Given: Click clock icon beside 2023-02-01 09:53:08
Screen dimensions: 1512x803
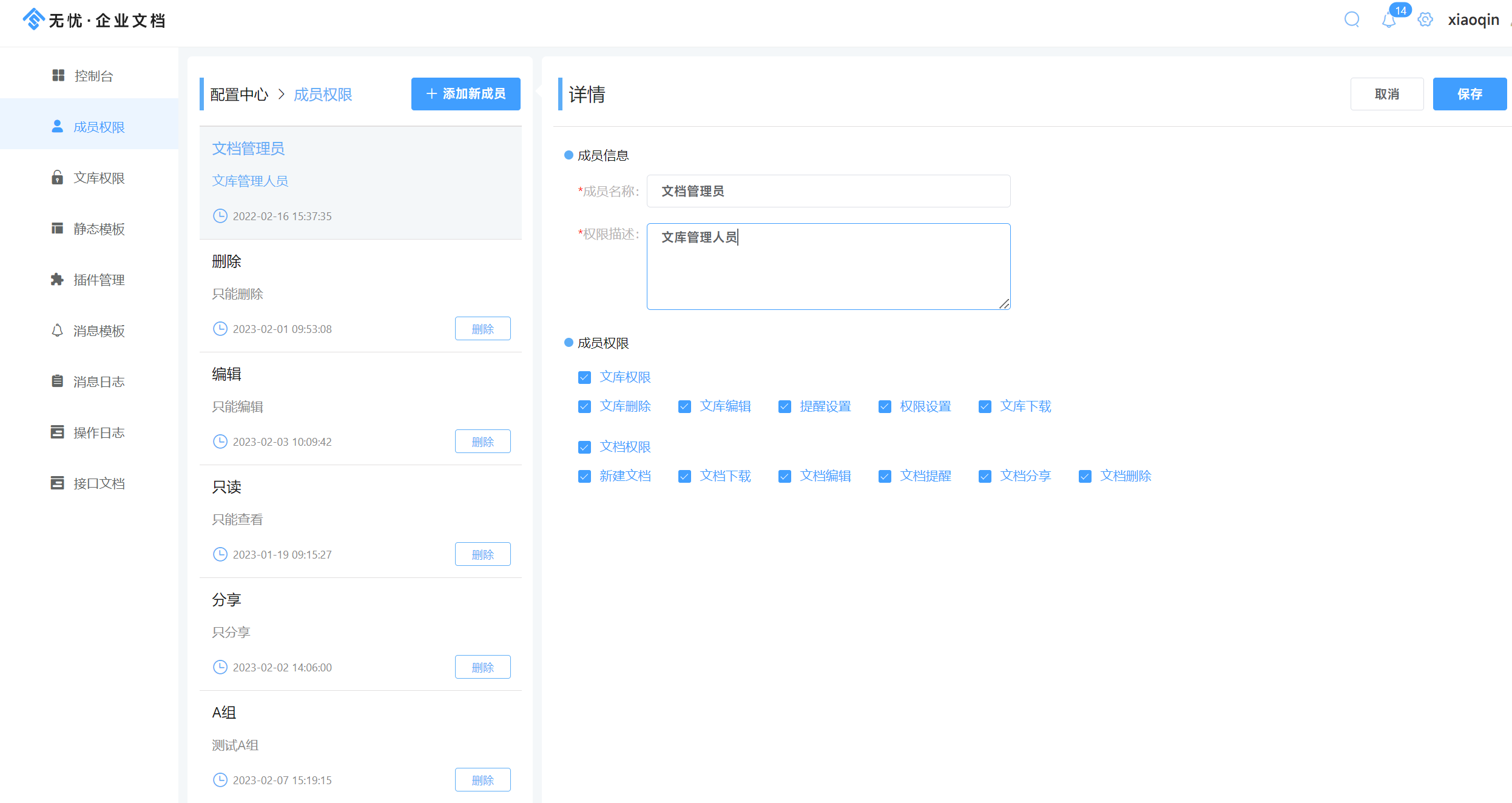Looking at the screenshot, I should [220, 329].
